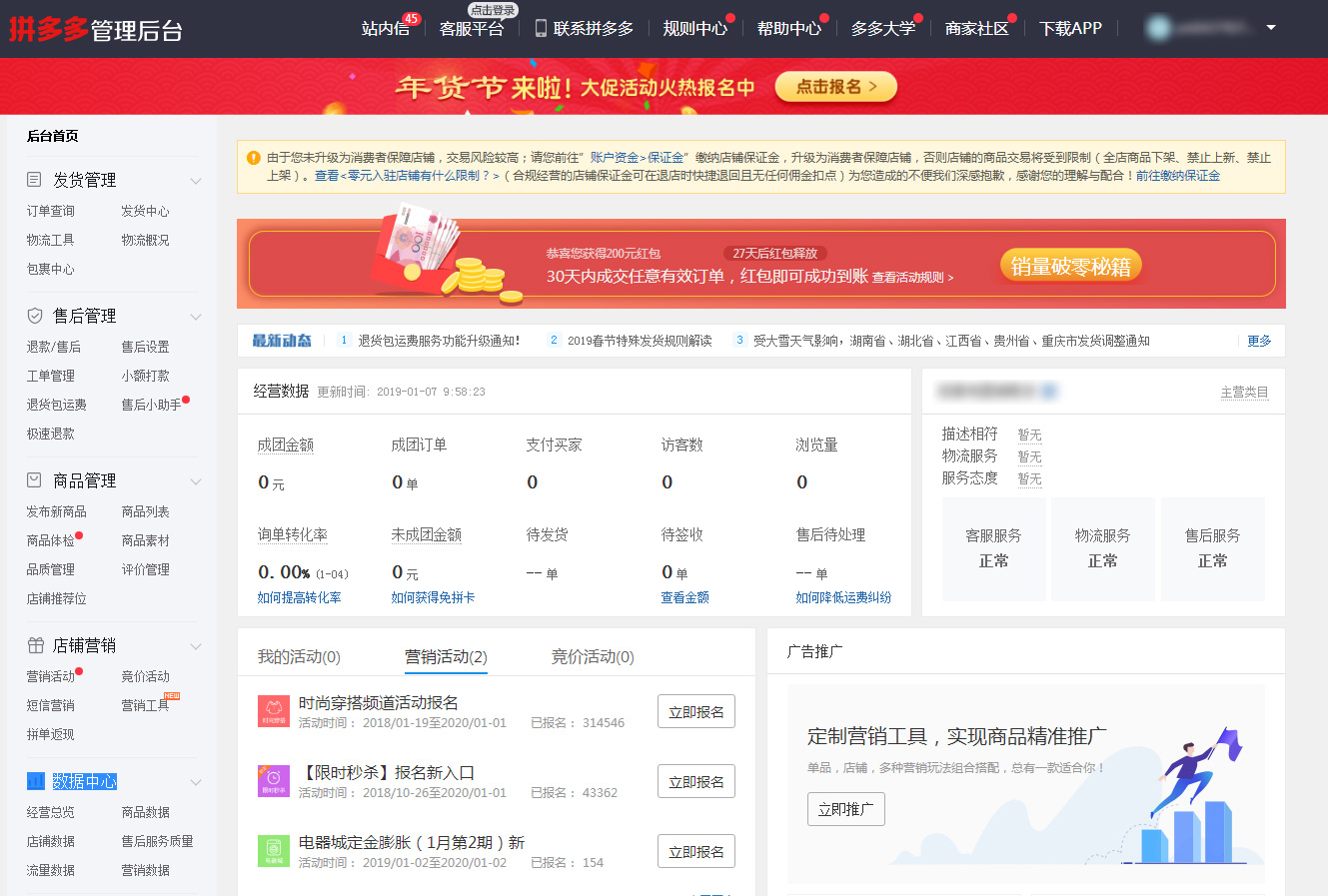Click the green 电器城 activity icon
Screen dimensions: 1328x896
coord(275,851)
